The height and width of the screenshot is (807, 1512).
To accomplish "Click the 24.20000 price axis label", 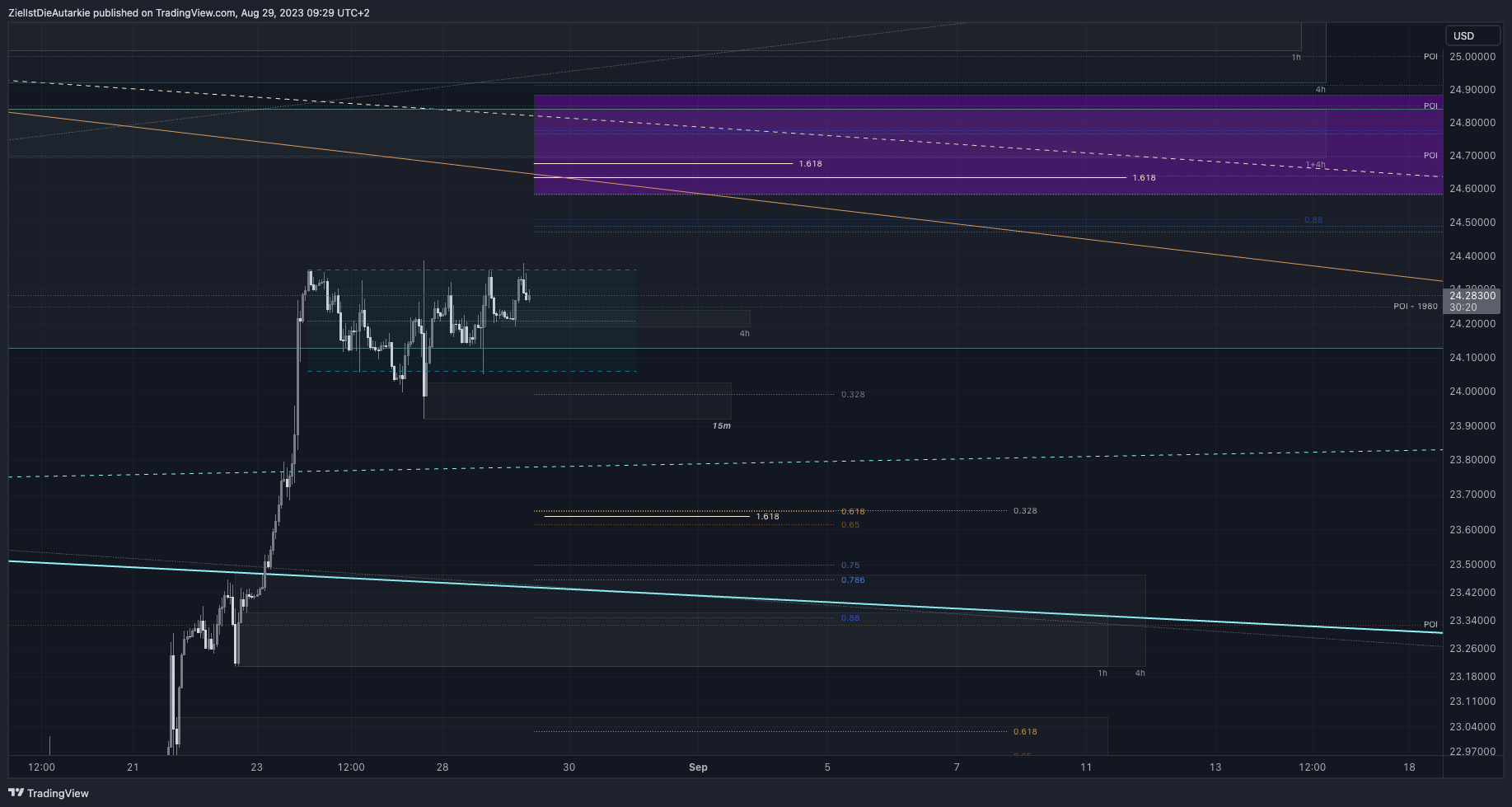I will [1472, 324].
